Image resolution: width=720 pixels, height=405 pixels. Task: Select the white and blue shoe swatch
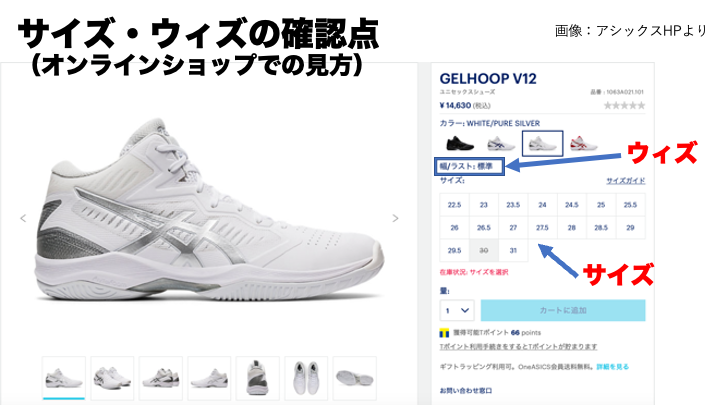501,143
